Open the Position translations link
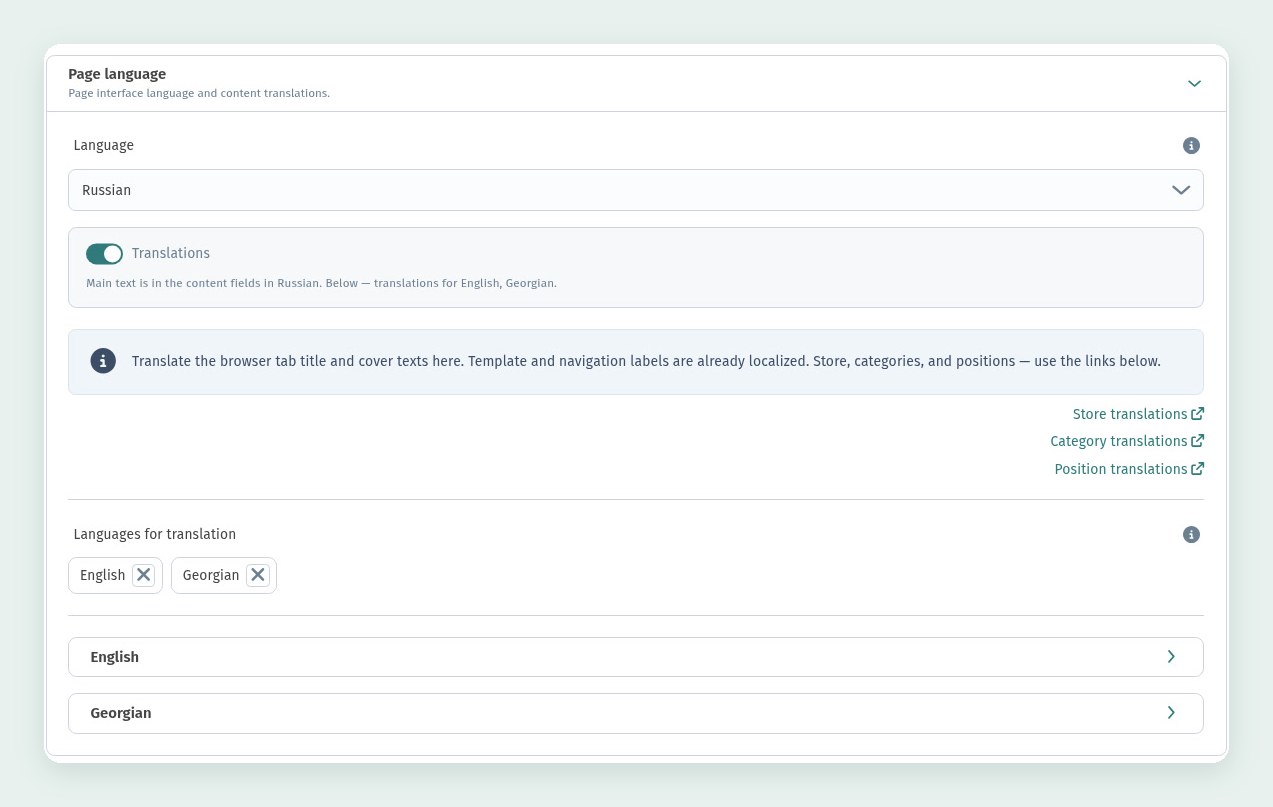The width and height of the screenshot is (1273, 807). (x=1121, y=469)
